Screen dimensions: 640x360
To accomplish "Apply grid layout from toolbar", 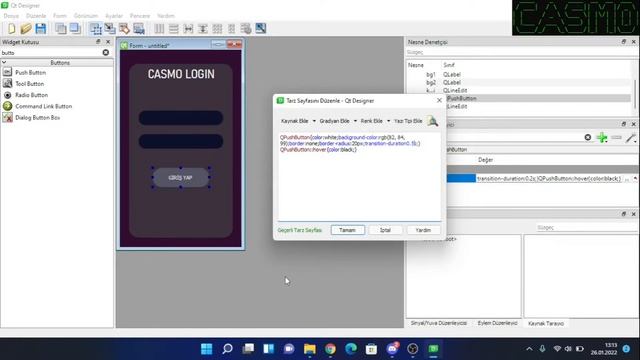I will [x=217, y=28].
